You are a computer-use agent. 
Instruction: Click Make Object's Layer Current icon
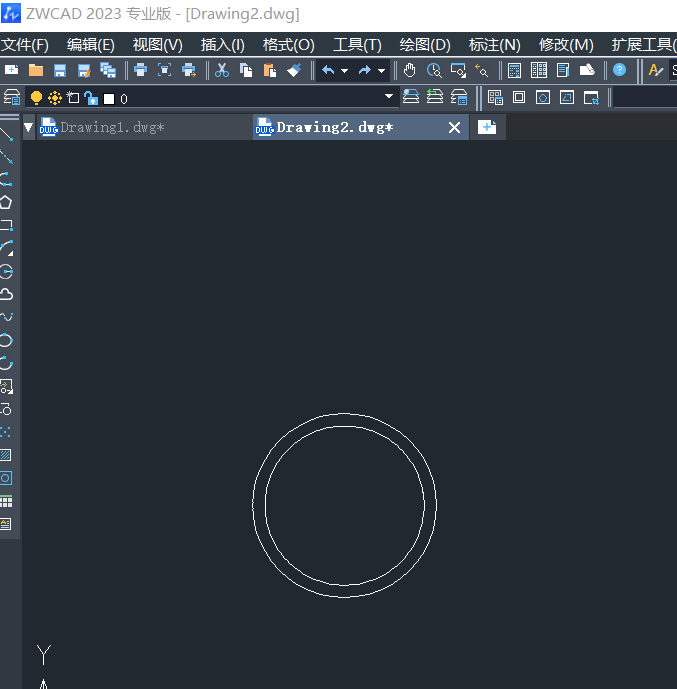point(411,96)
